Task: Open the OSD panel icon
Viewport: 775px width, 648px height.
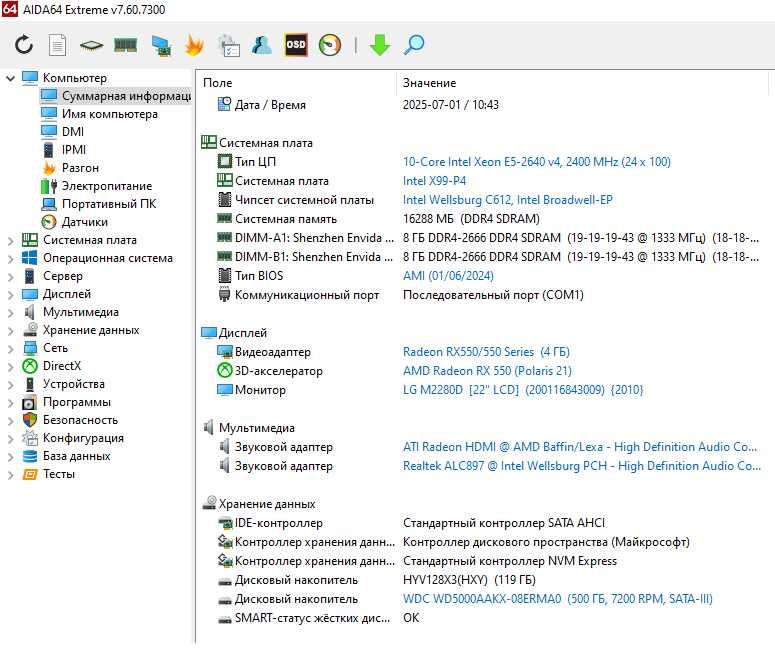Action: 296,45
